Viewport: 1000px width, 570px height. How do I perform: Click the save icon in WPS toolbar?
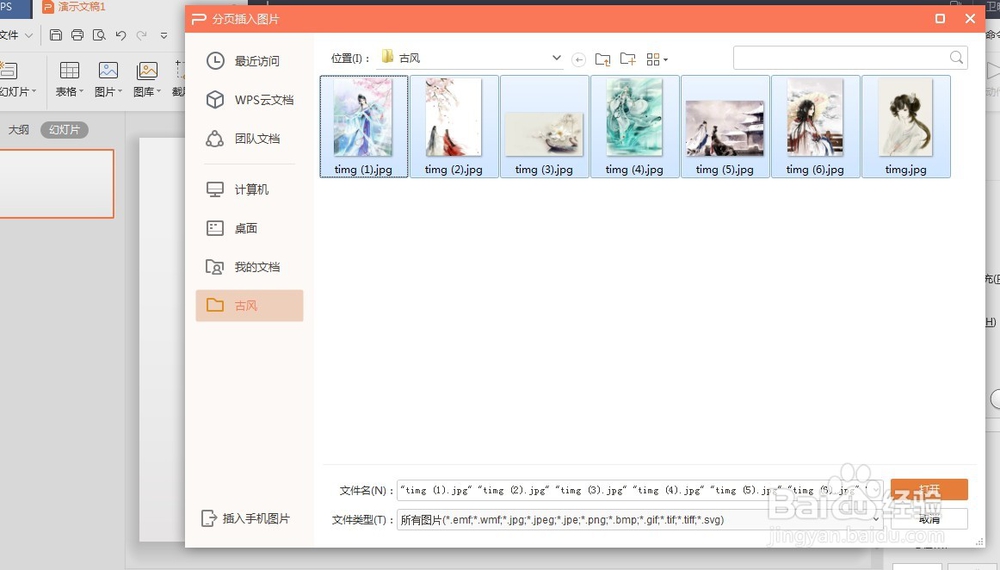point(55,35)
